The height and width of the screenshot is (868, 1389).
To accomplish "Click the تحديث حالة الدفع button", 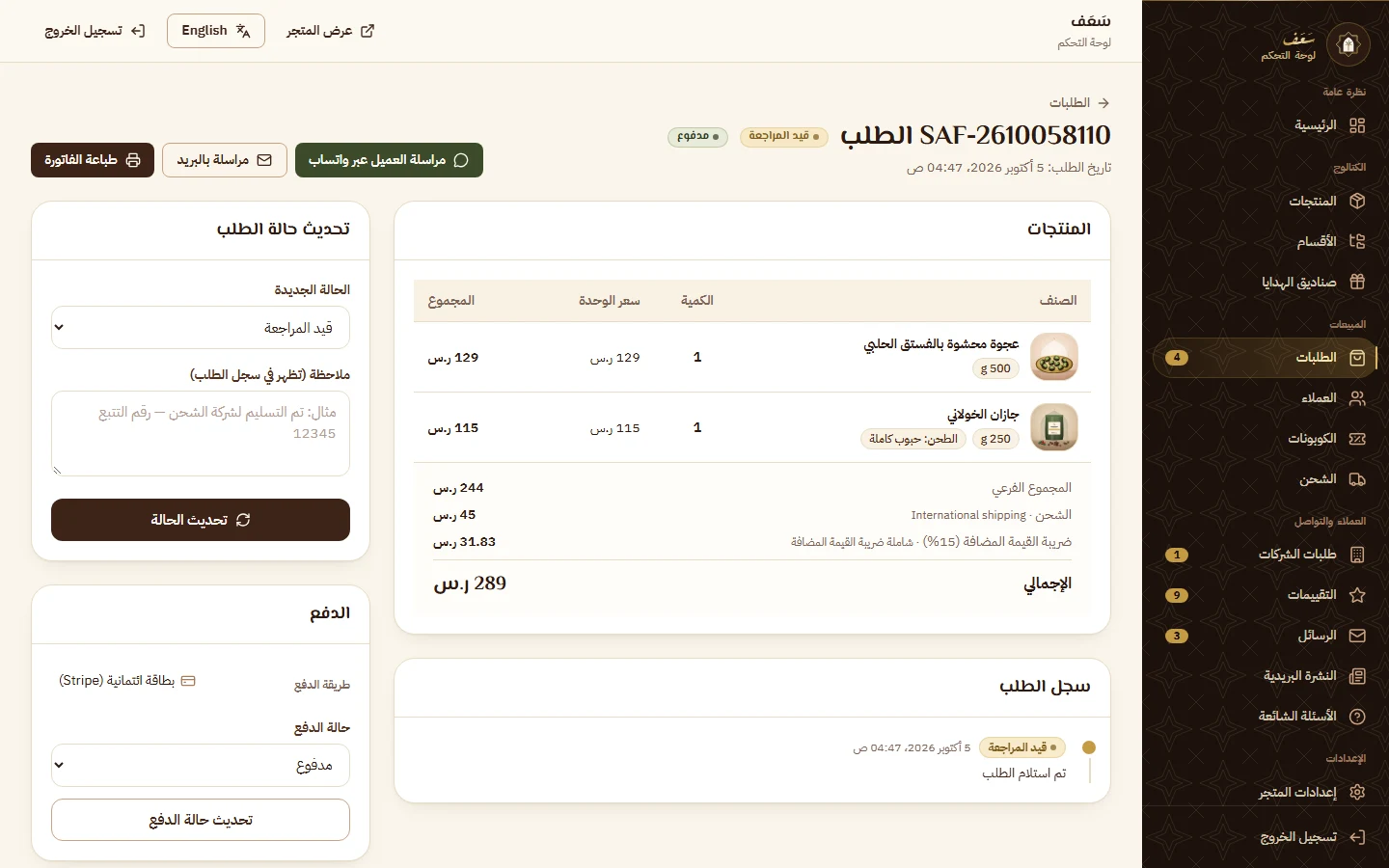I will tap(201, 820).
